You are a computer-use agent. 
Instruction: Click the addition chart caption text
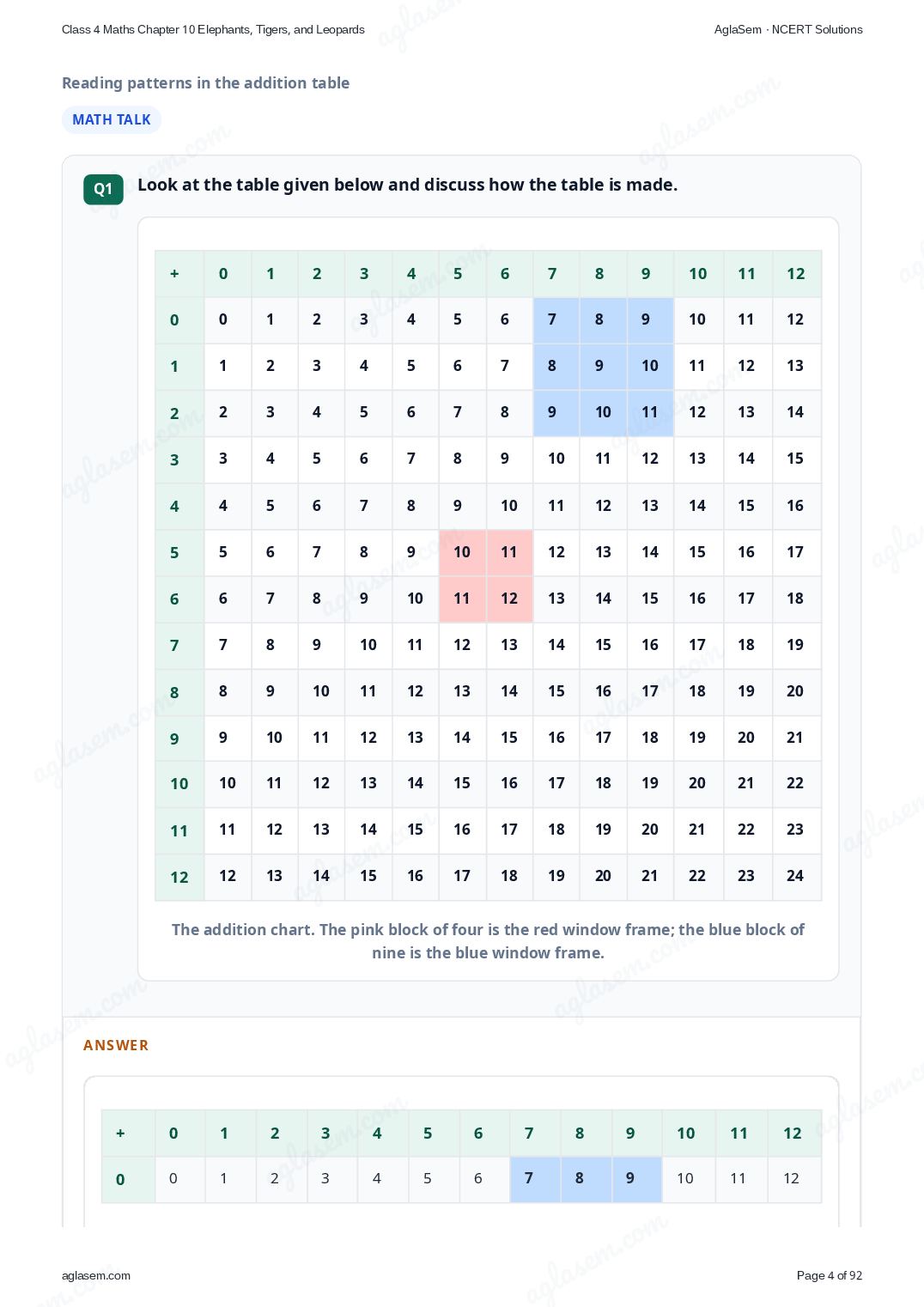(488, 941)
